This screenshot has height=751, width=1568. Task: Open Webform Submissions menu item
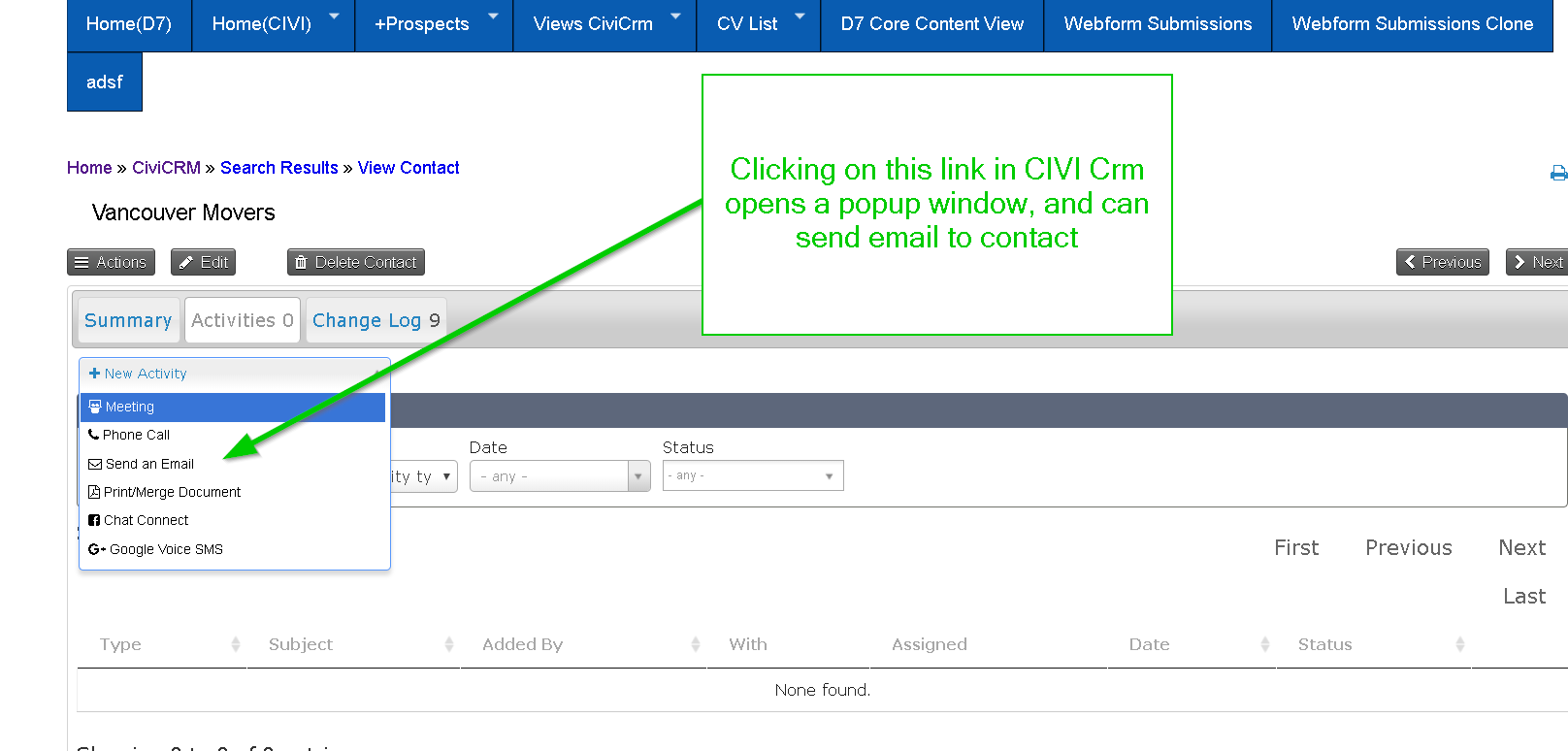click(1158, 24)
